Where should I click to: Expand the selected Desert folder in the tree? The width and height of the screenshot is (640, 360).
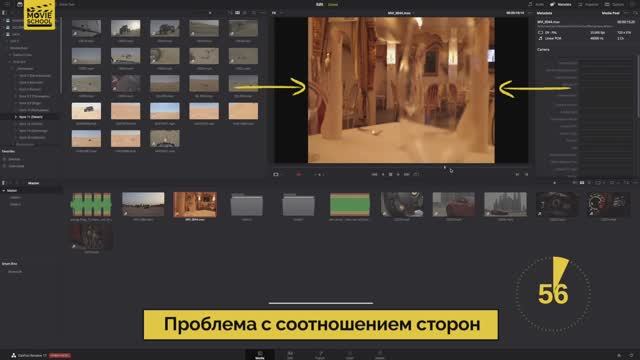[16, 117]
